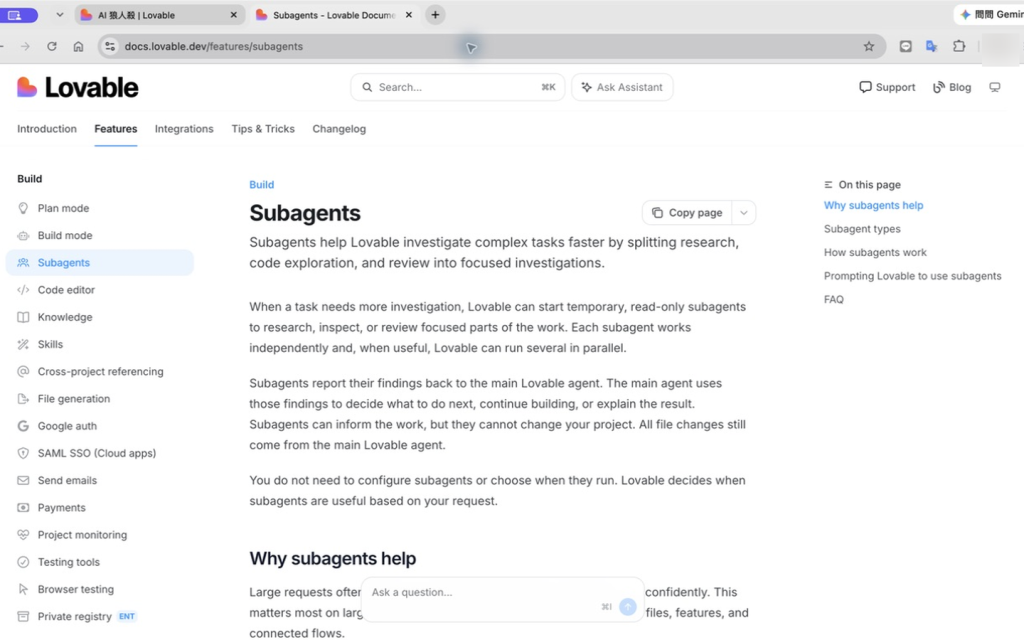Viewport: 1024px width, 640px height.
Task: Close the Subagents documentation tab
Action: tap(409, 15)
